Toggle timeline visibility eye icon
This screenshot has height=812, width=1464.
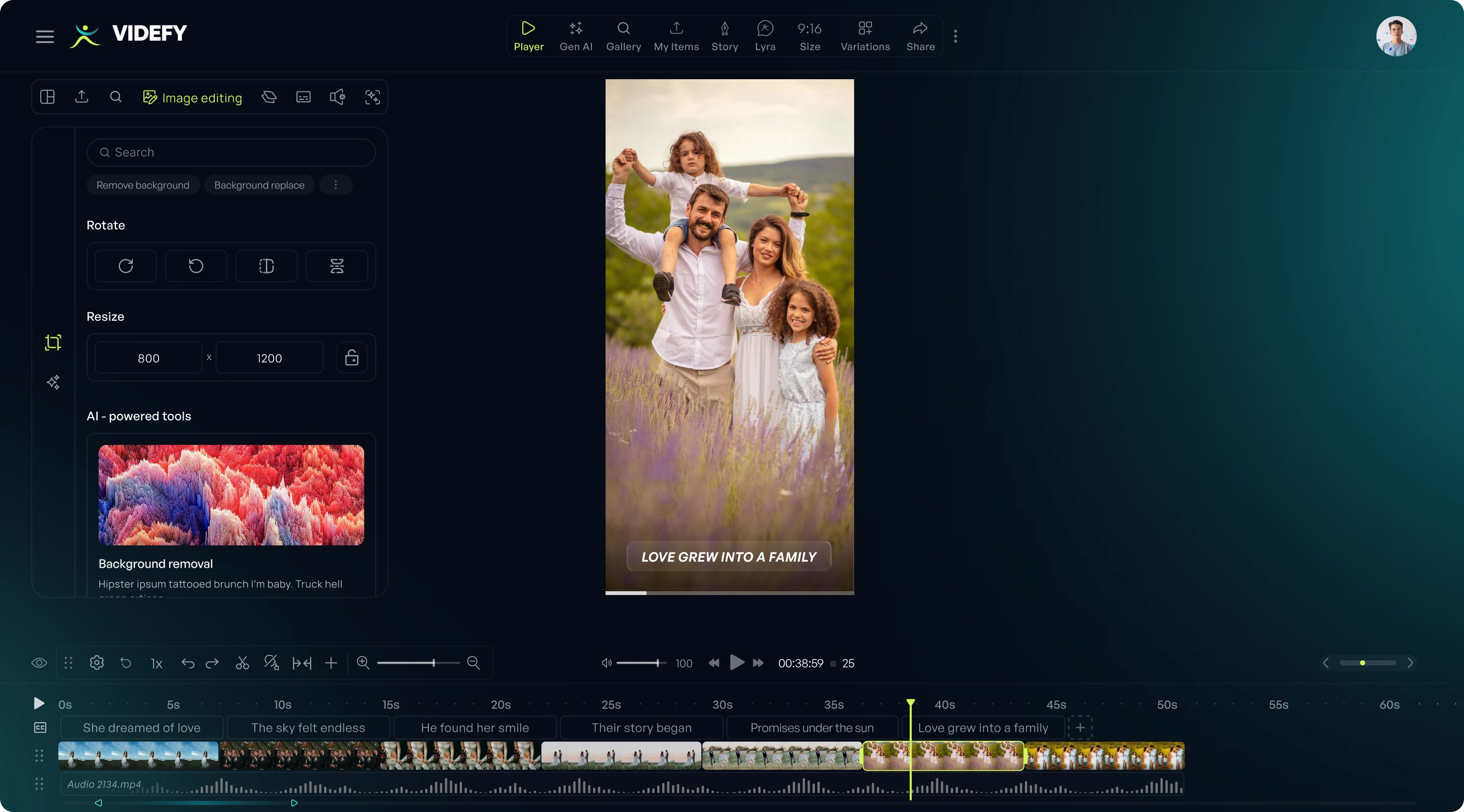coord(39,663)
